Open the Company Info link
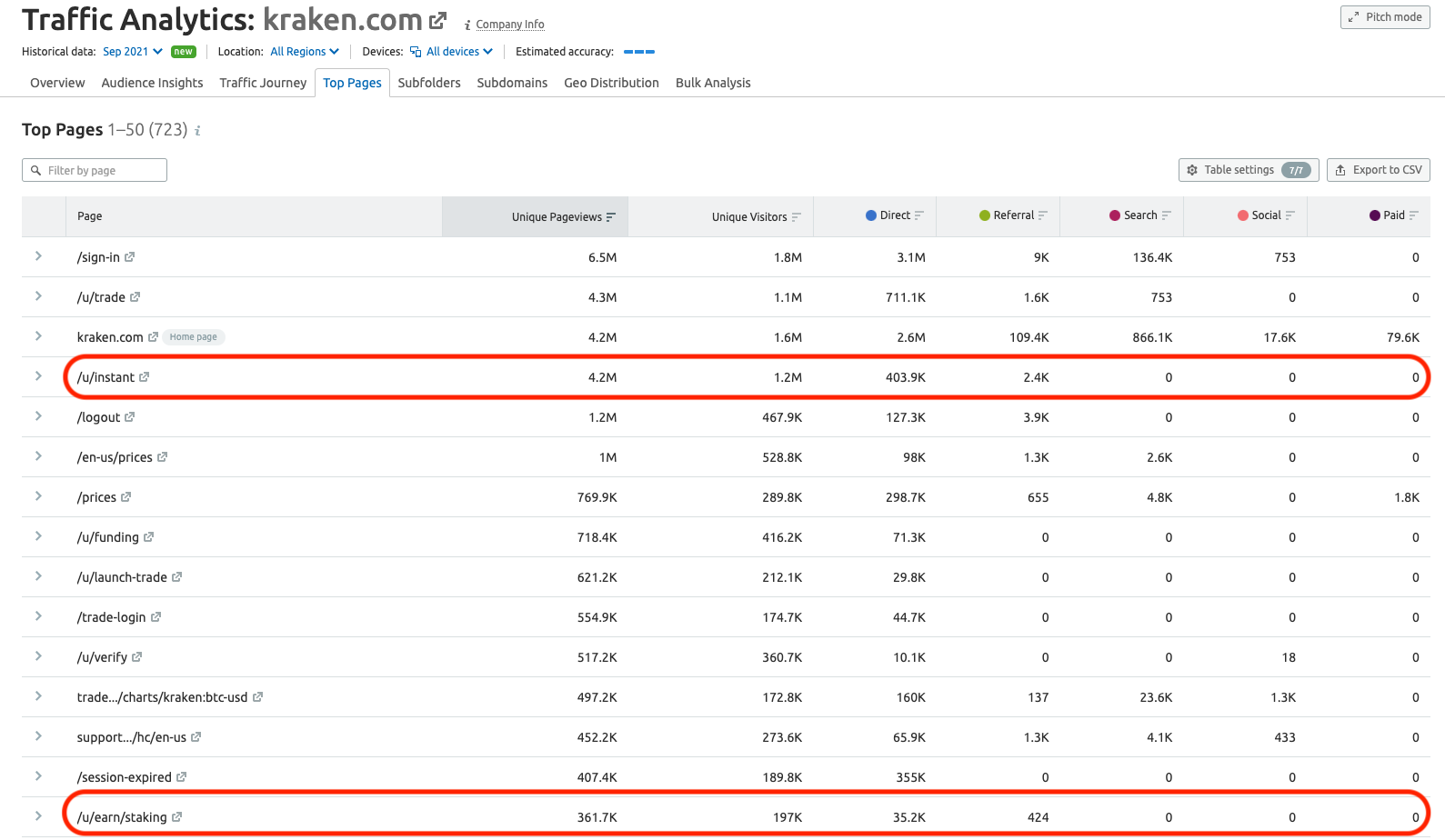 (x=510, y=25)
